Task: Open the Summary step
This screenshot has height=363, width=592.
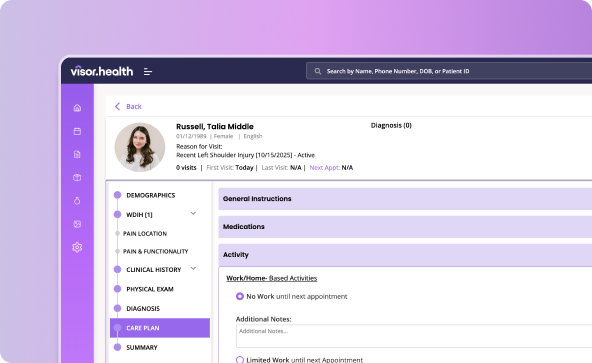Action: 142,348
